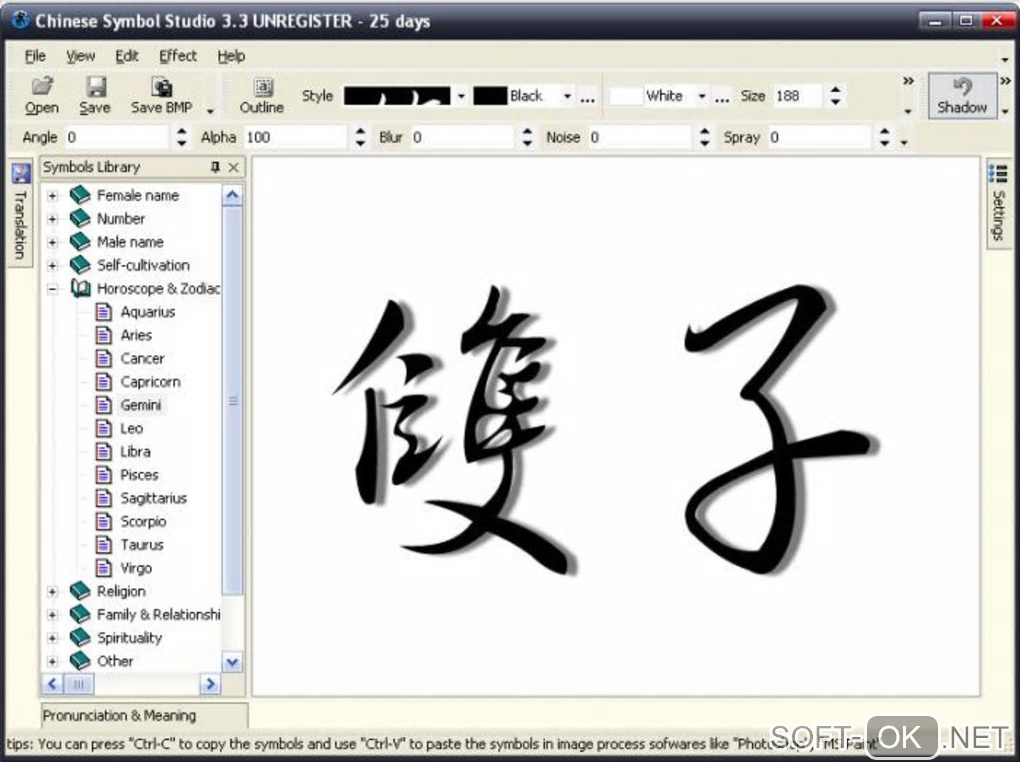Open the Help menu
1020x762 pixels.
pos(231,56)
